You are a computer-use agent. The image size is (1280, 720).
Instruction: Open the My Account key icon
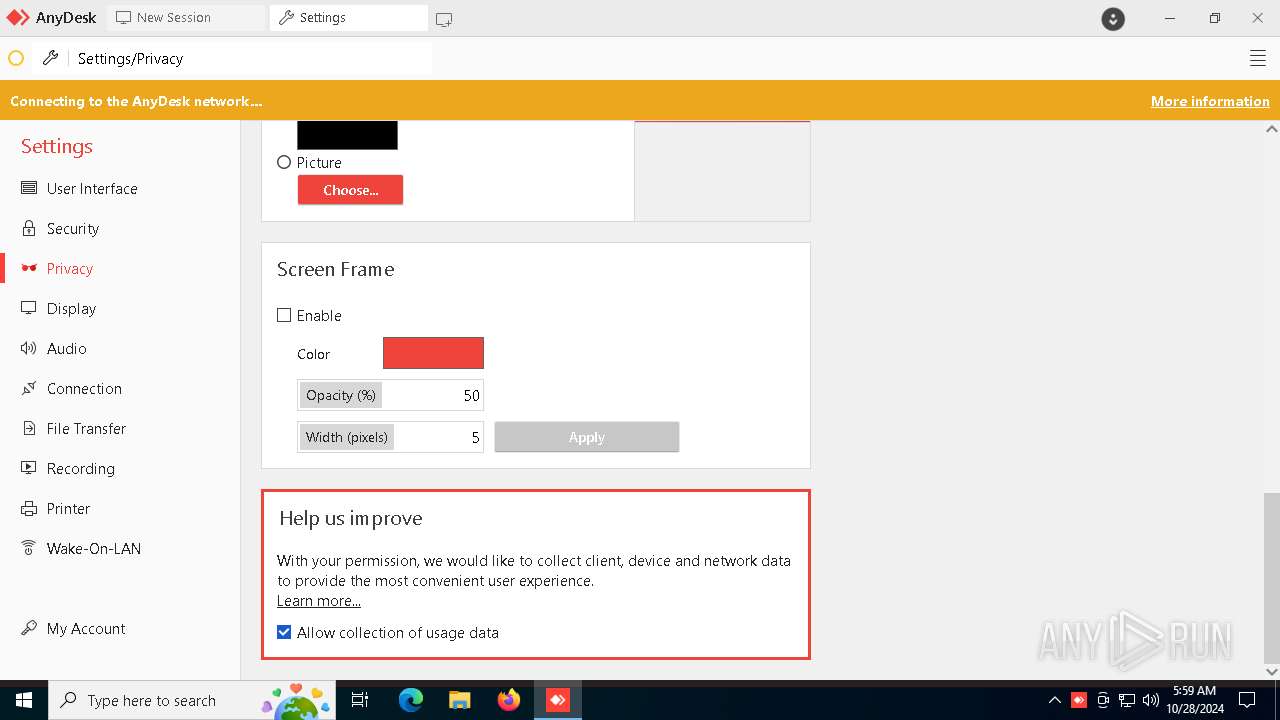tap(29, 628)
